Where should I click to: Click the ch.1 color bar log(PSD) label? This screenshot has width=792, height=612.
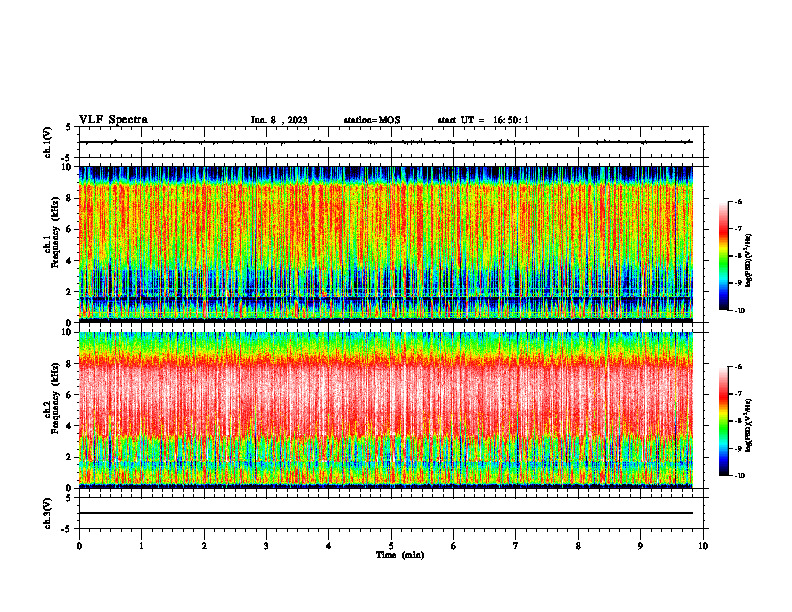(749, 260)
